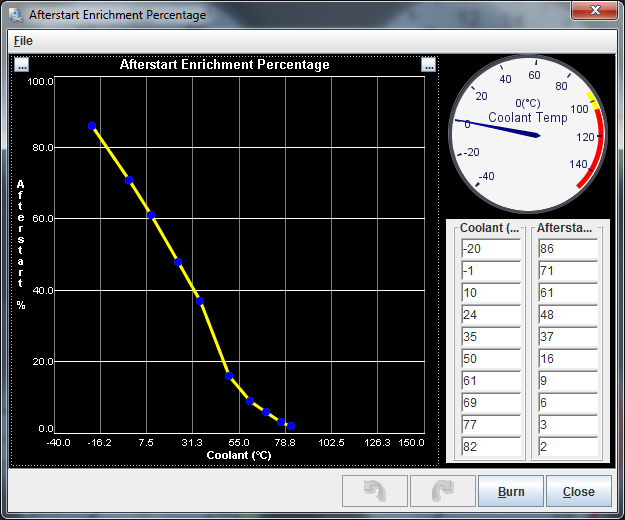Select the afterstart cell with value 86

click(567, 249)
